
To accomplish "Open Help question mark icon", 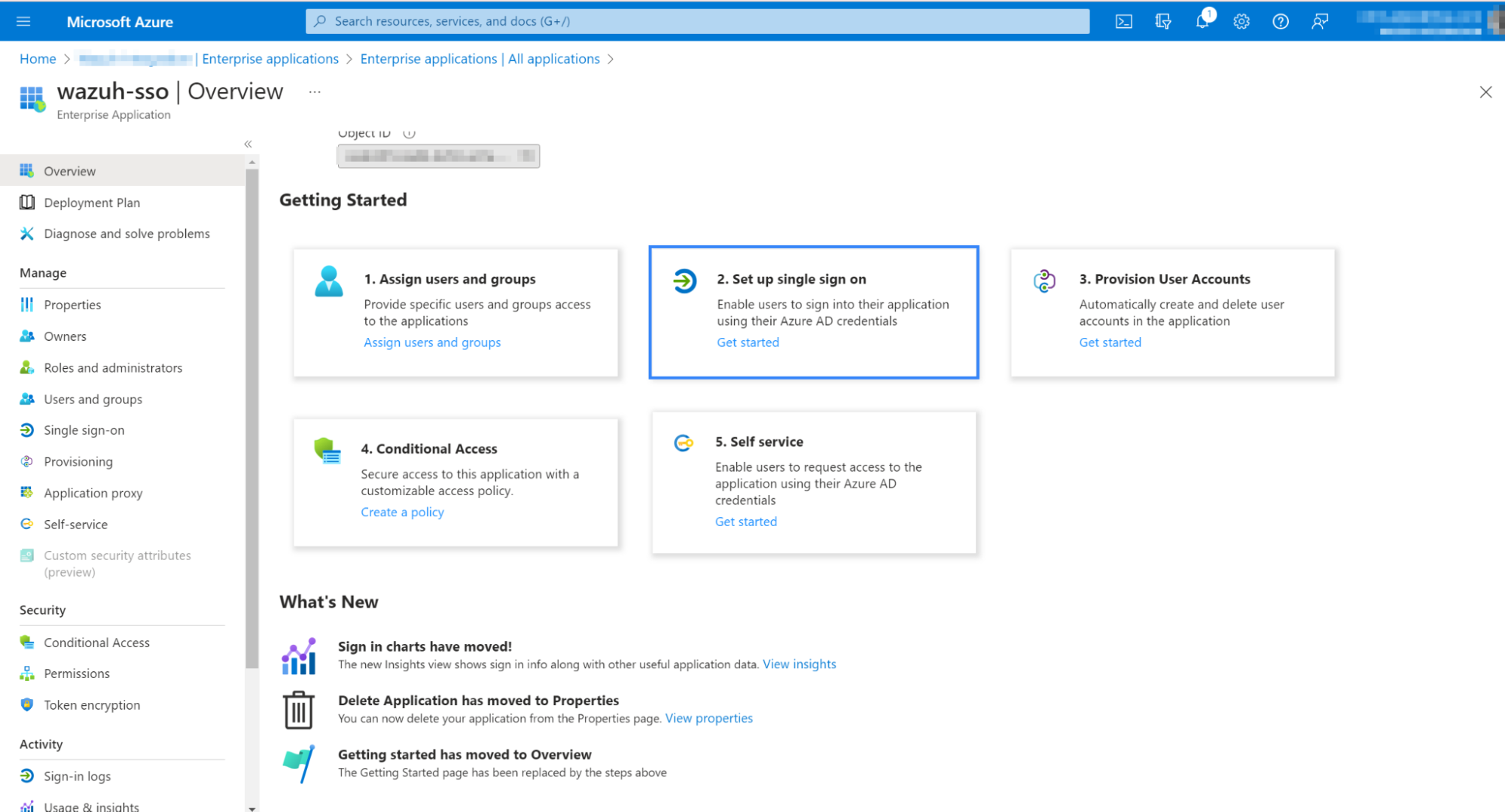I will 1280,21.
